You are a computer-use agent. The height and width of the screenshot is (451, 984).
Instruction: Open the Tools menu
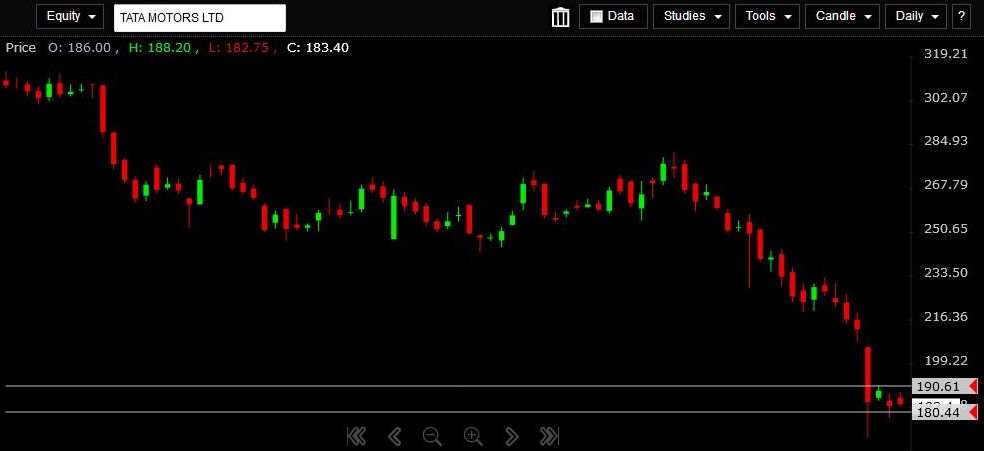[767, 17]
